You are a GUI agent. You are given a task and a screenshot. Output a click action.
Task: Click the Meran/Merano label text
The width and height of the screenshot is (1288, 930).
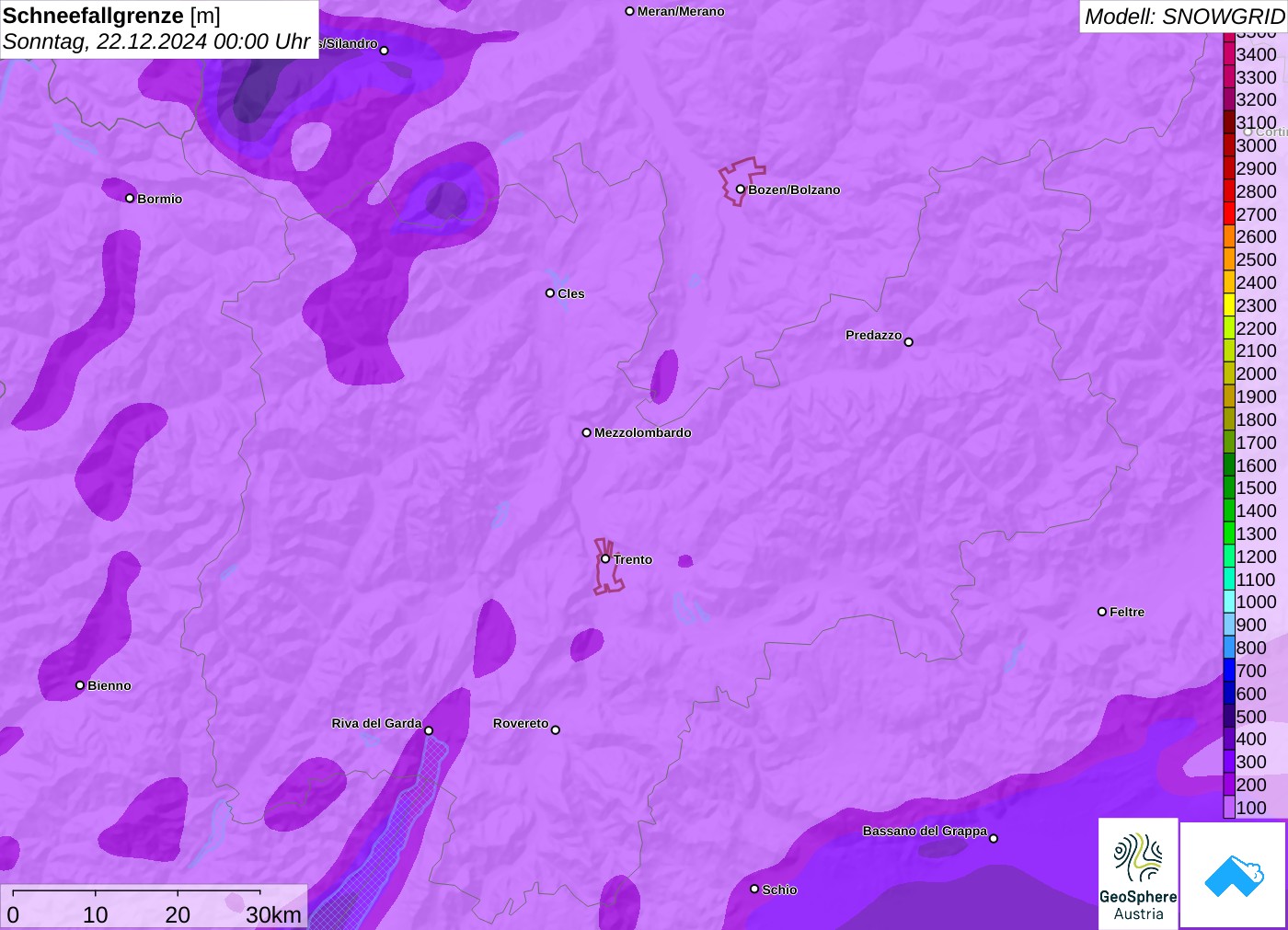(x=681, y=11)
